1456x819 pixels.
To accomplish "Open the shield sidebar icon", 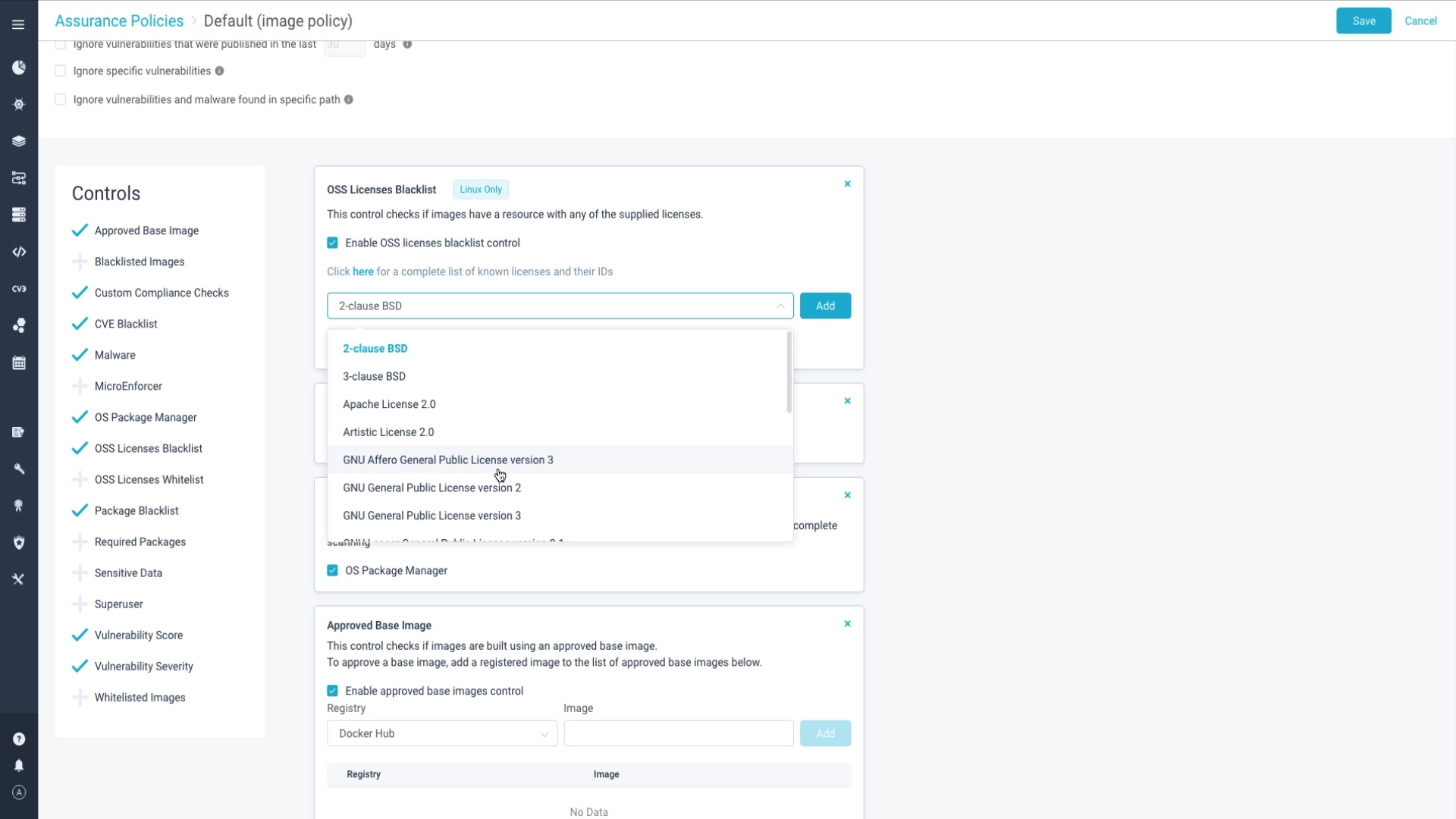I will 19,543.
